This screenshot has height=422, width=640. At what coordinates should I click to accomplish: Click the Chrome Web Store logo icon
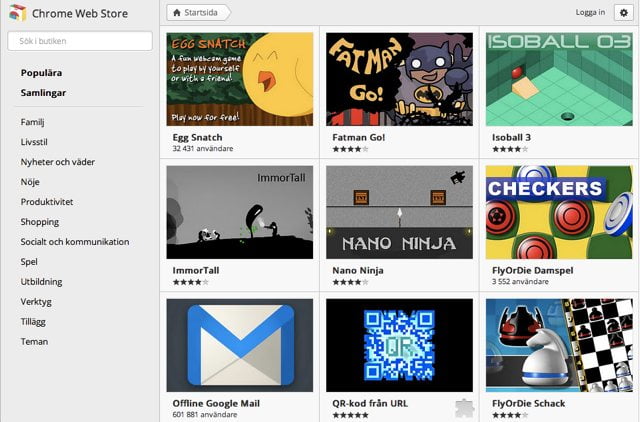(16, 13)
